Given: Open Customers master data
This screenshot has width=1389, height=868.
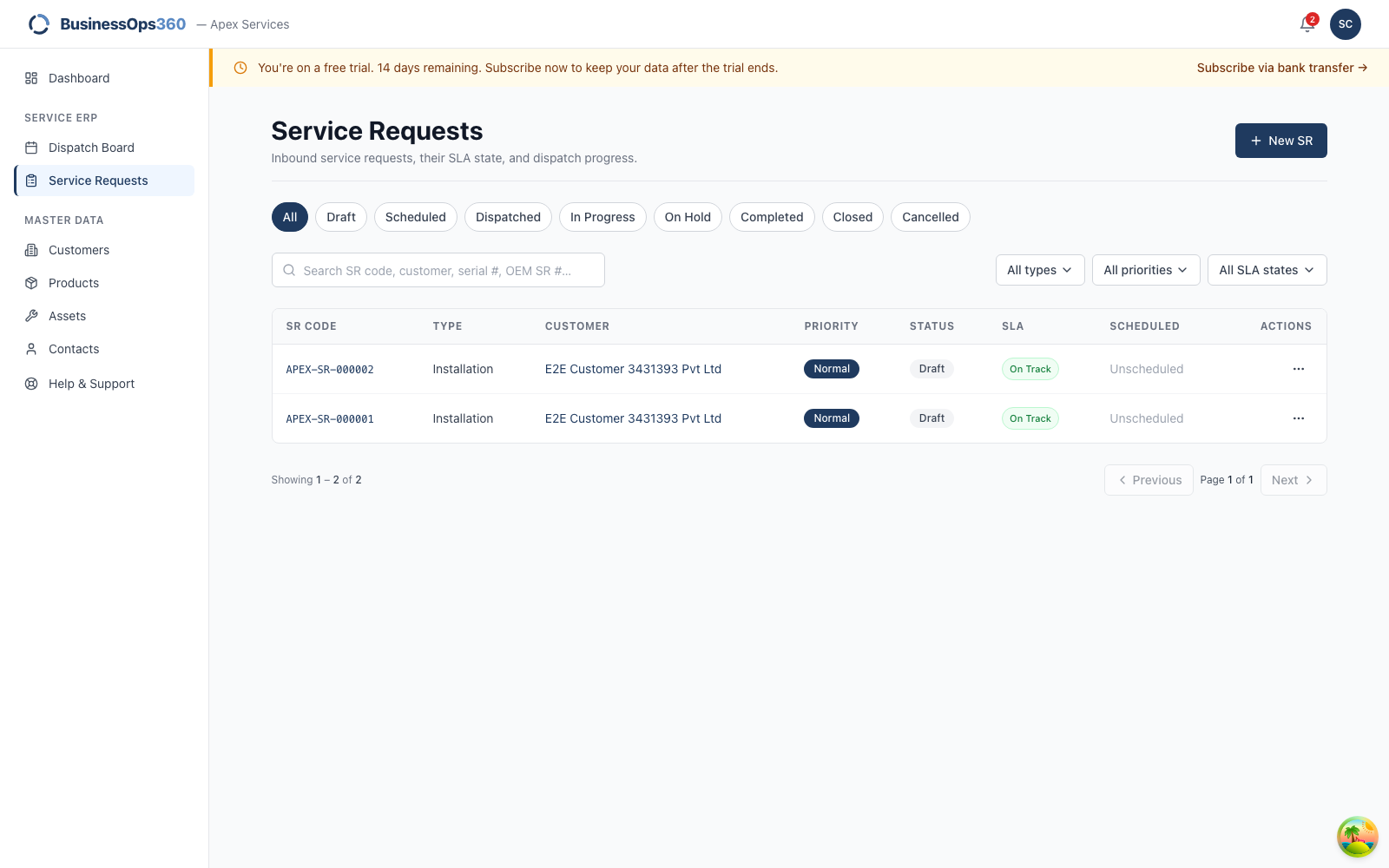Looking at the screenshot, I should (x=104, y=250).
